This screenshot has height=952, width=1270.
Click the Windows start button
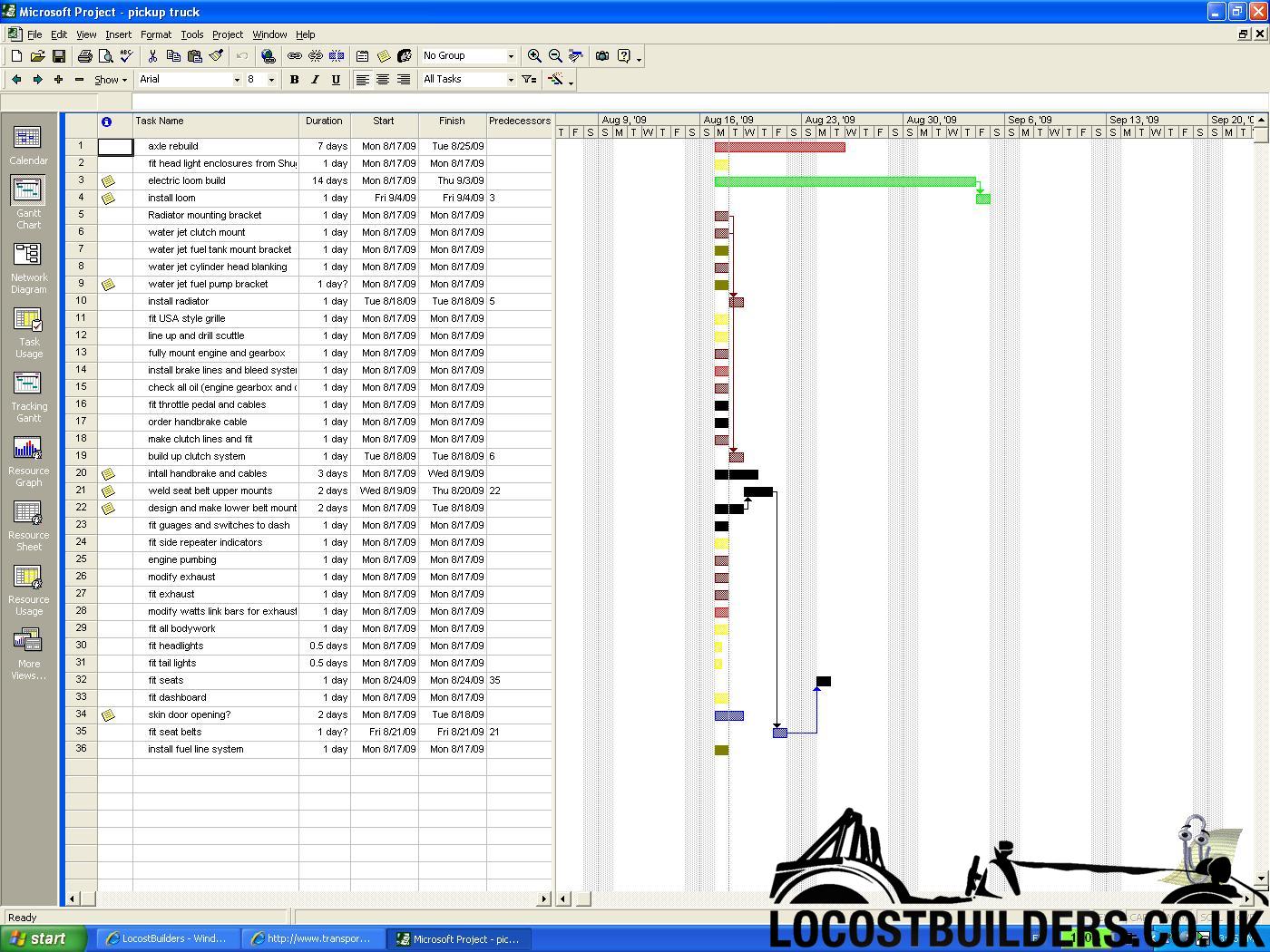[42, 938]
